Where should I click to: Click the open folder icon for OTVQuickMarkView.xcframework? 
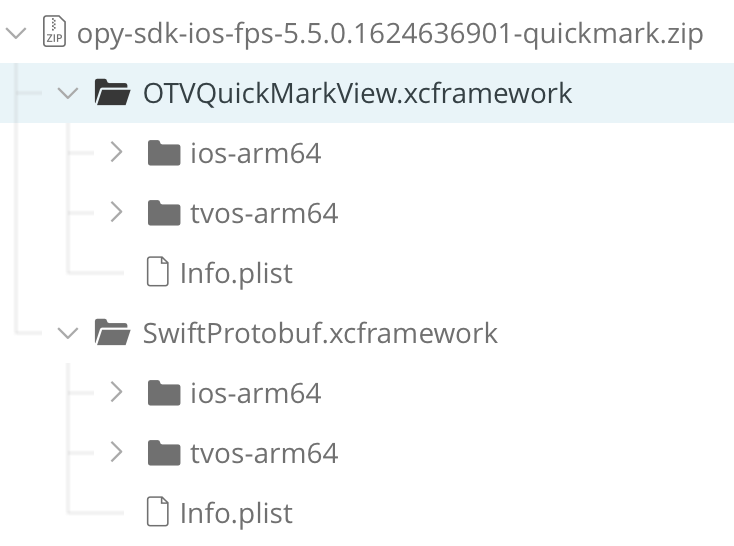(x=114, y=93)
